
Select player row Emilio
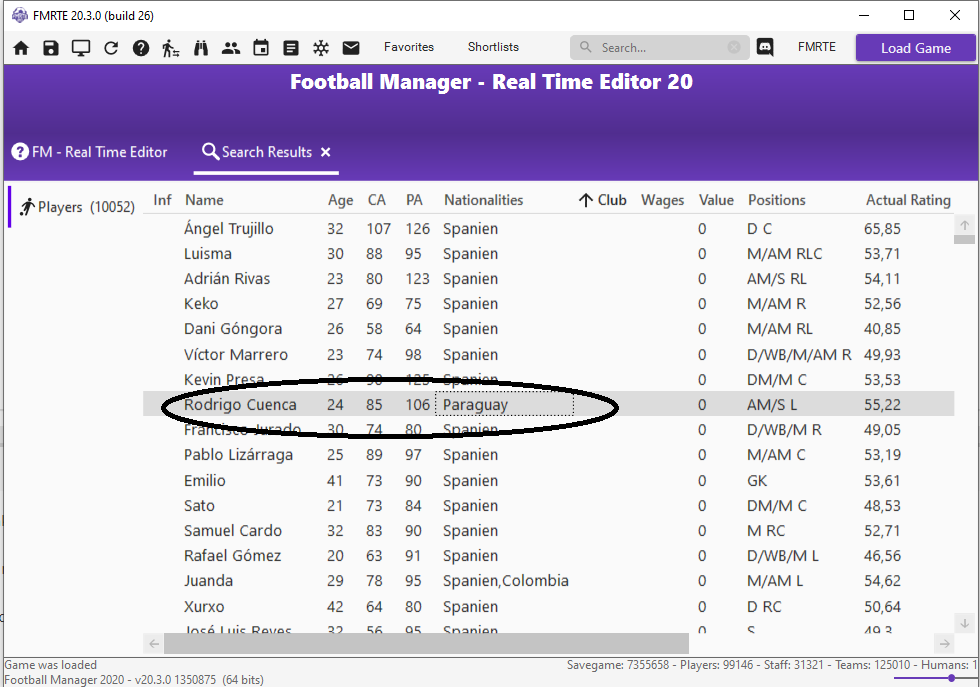pos(549,481)
